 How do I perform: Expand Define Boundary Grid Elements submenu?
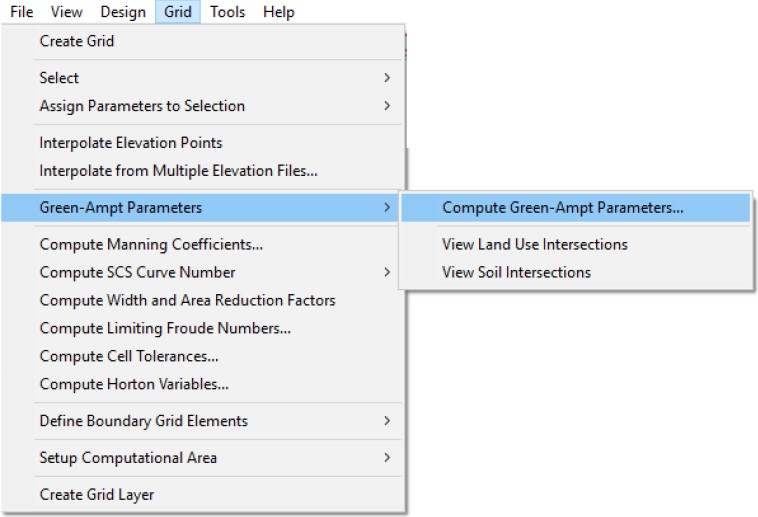(x=143, y=421)
